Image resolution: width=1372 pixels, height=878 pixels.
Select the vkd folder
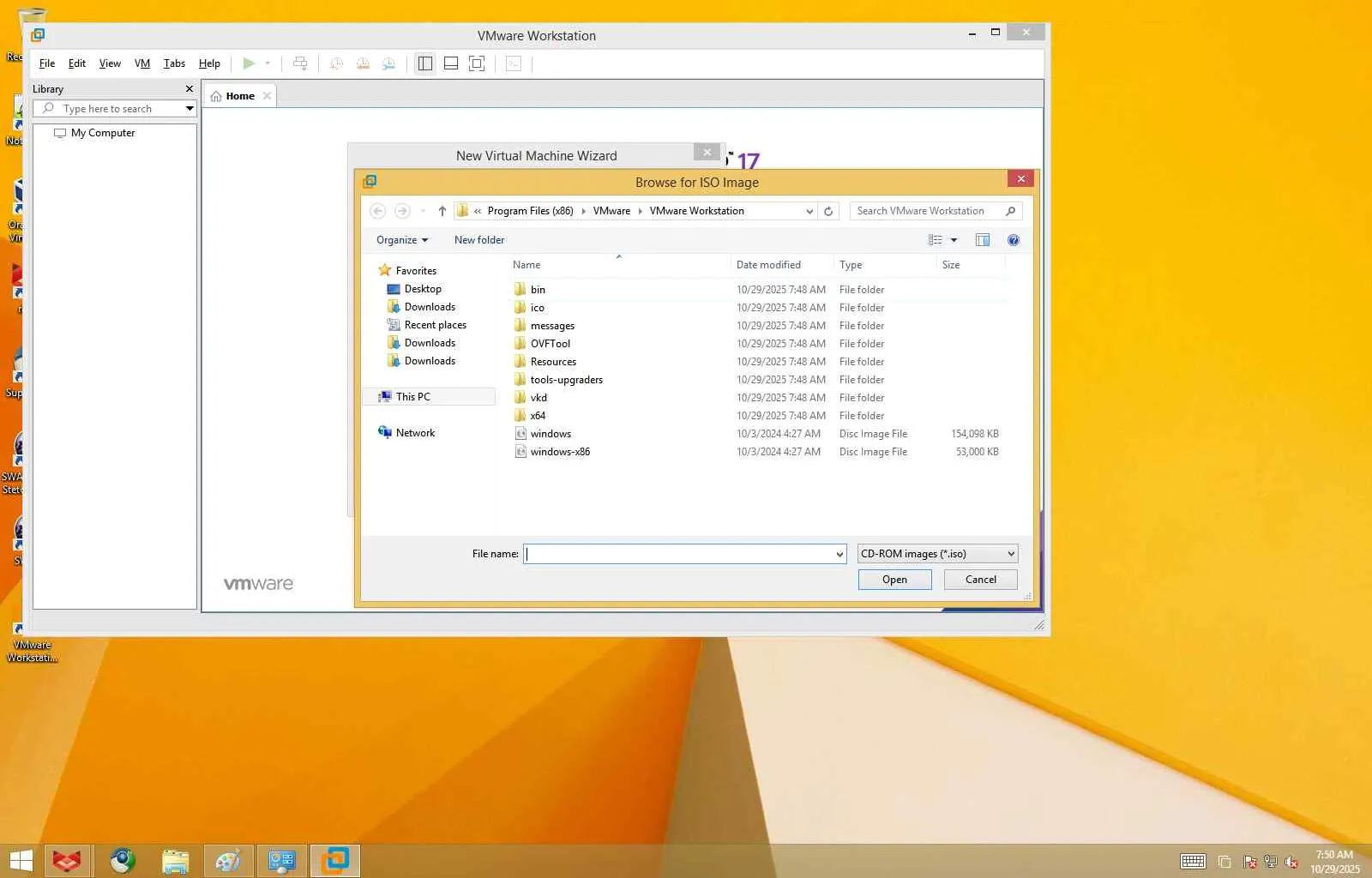[539, 398]
